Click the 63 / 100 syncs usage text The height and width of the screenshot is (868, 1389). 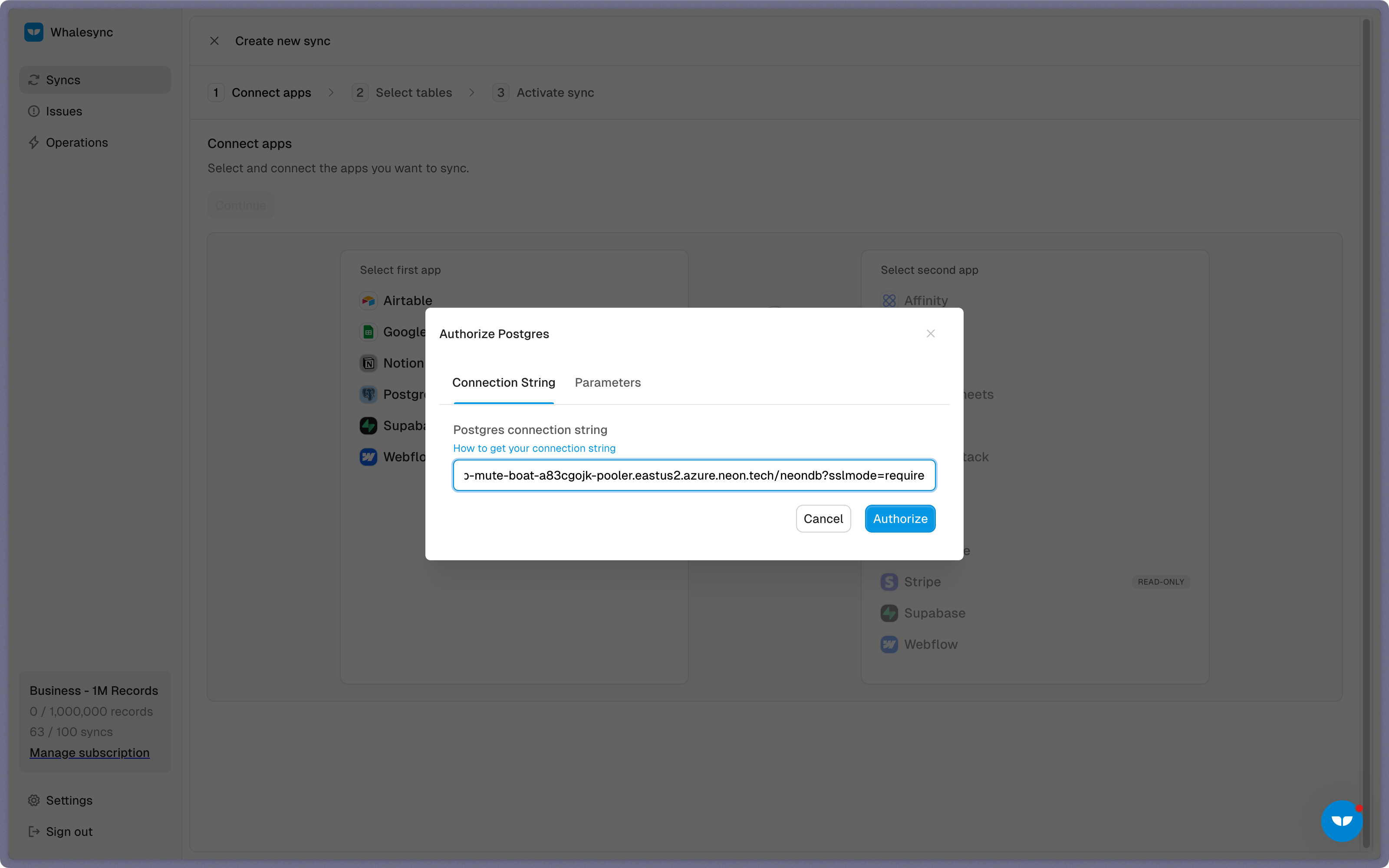tap(71, 732)
